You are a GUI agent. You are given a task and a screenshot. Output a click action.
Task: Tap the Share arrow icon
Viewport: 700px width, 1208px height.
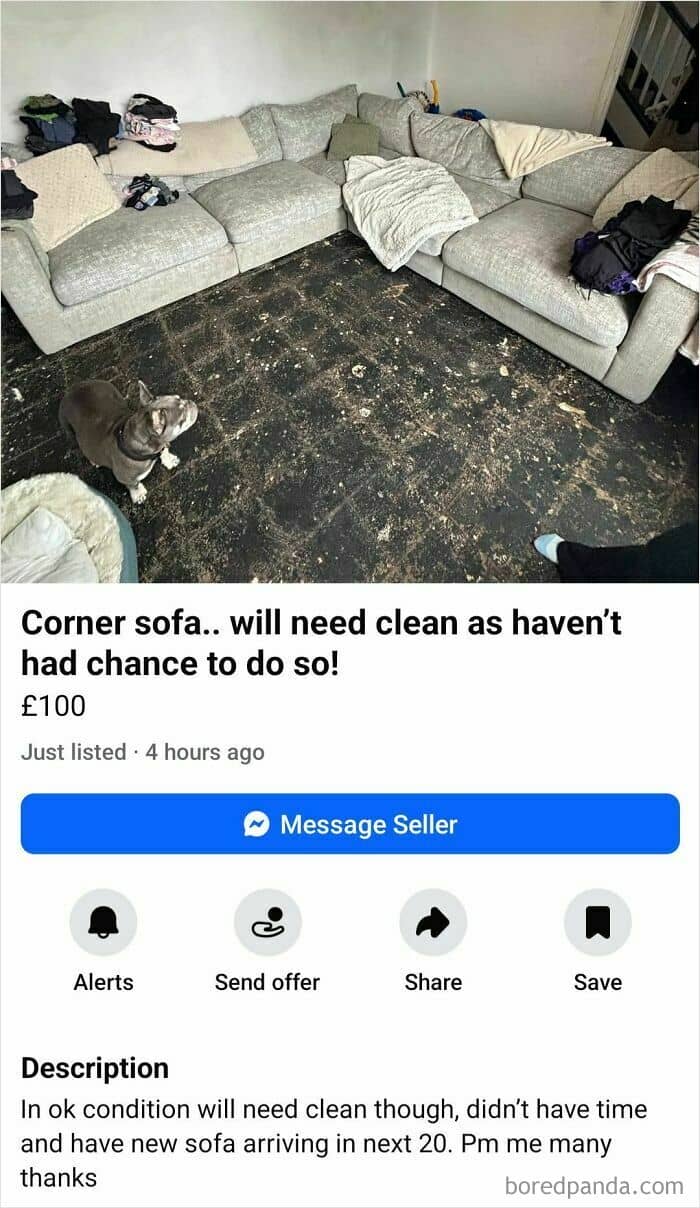point(433,922)
